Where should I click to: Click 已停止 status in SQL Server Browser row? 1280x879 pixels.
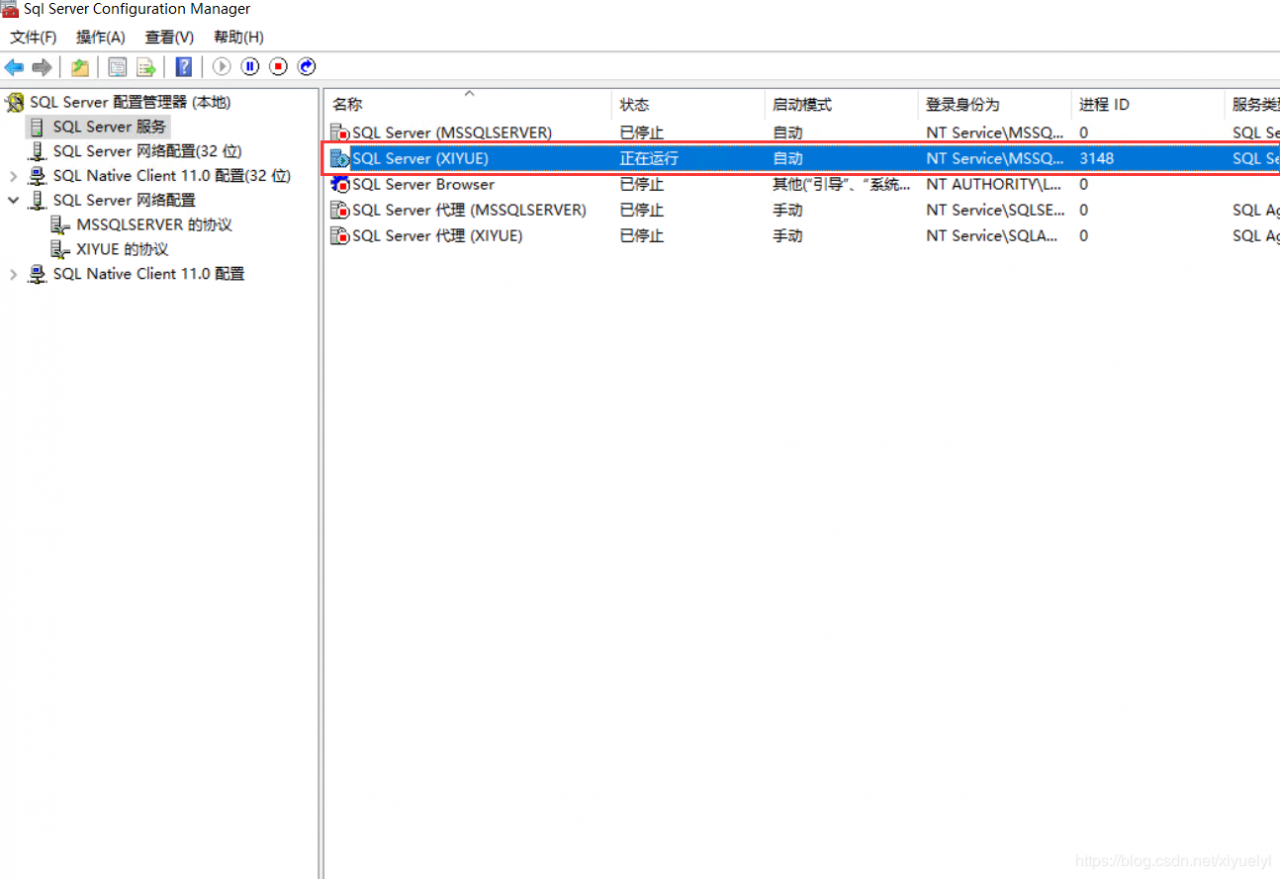tap(641, 185)
